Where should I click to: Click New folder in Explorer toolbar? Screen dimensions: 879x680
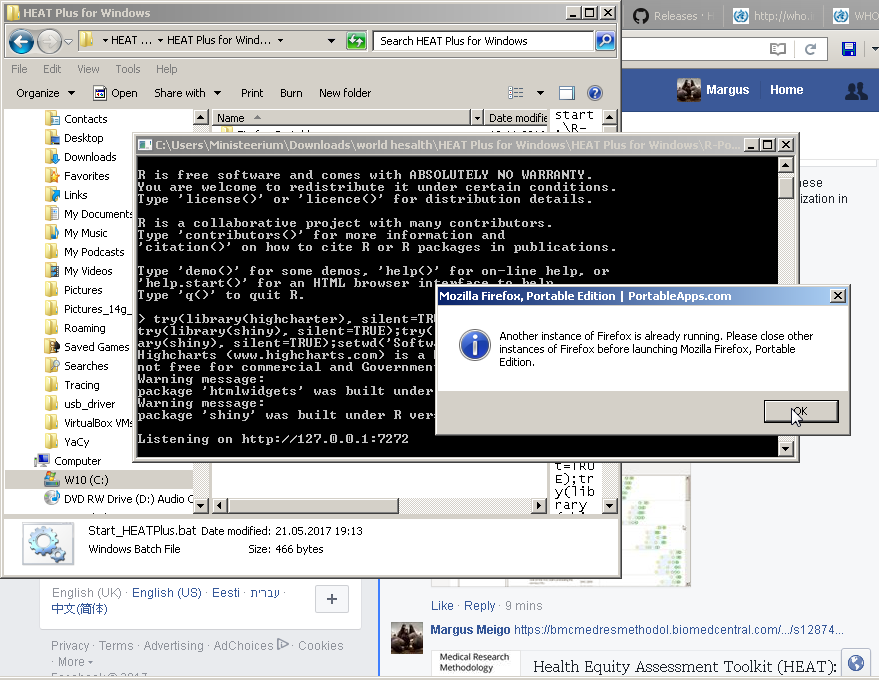(345, 93)
